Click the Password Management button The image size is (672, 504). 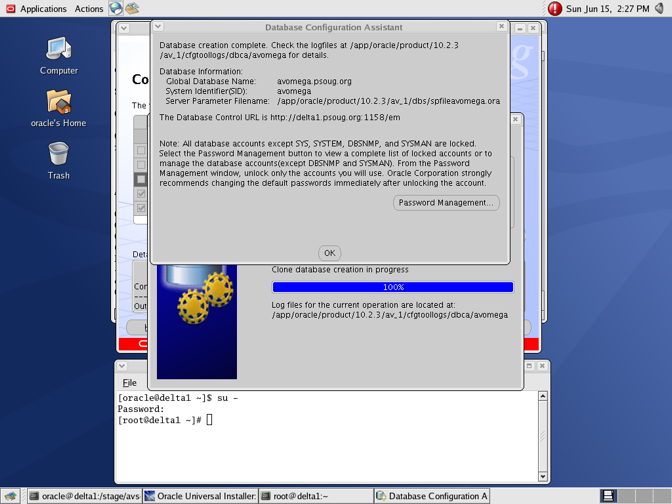(446, 203)
